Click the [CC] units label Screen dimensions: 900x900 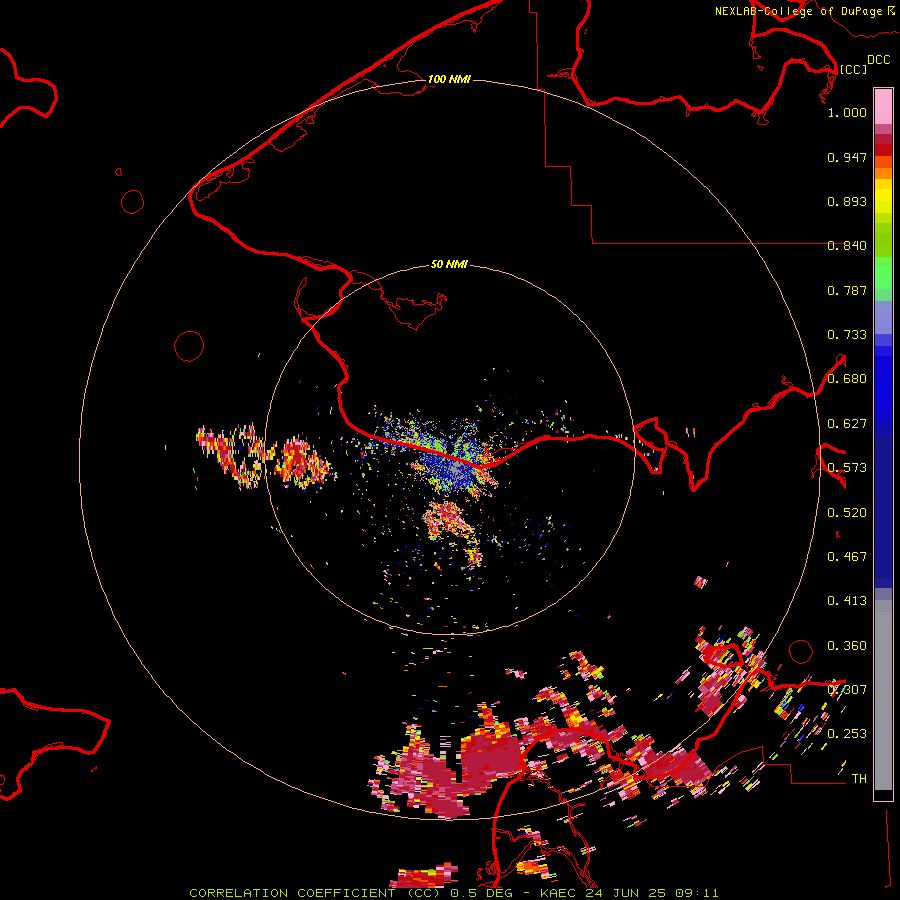coord(853,69)
